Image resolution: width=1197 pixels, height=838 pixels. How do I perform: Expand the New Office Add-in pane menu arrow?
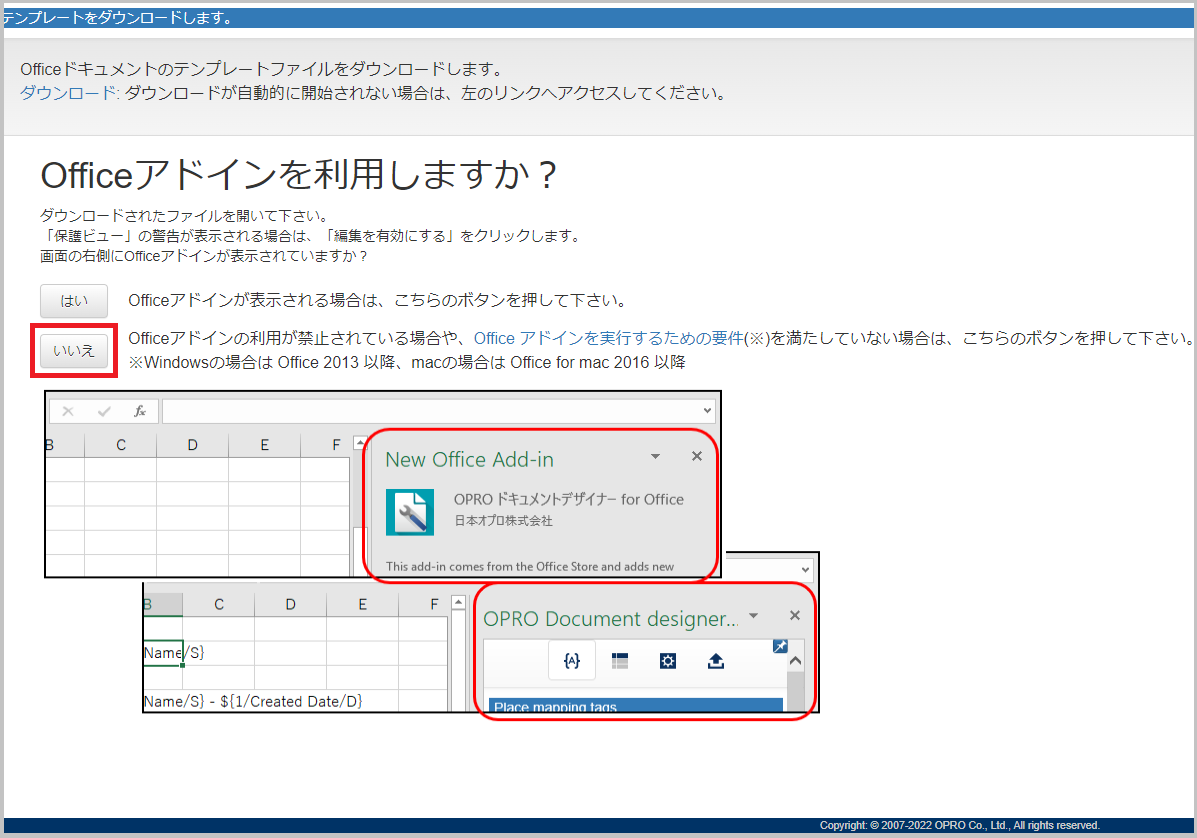click(x=655, y=456)
